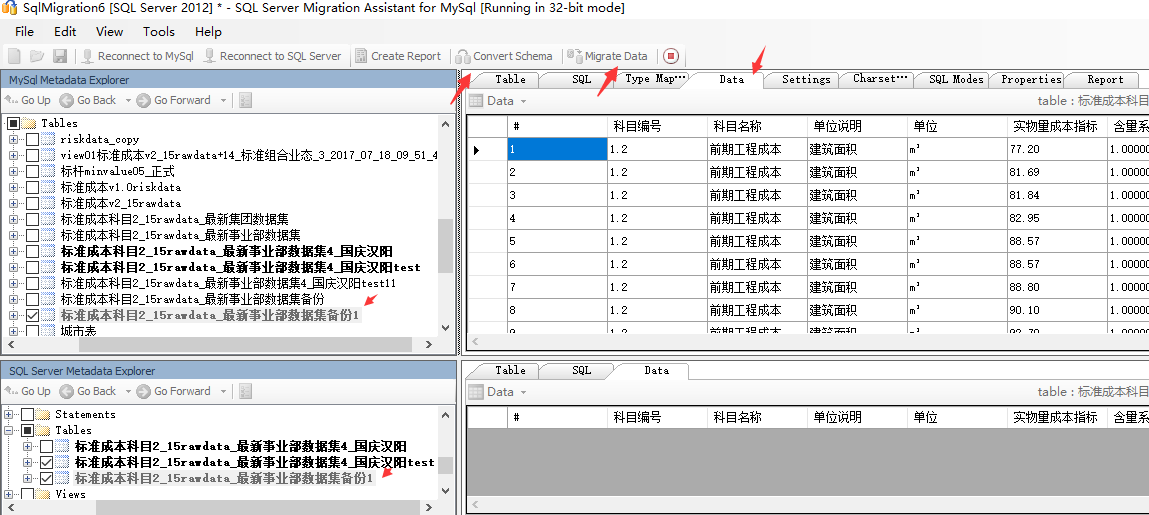Expand the SQL Server Statements node
Viewport: 1149px width, 515px height.
pos(9,415)
